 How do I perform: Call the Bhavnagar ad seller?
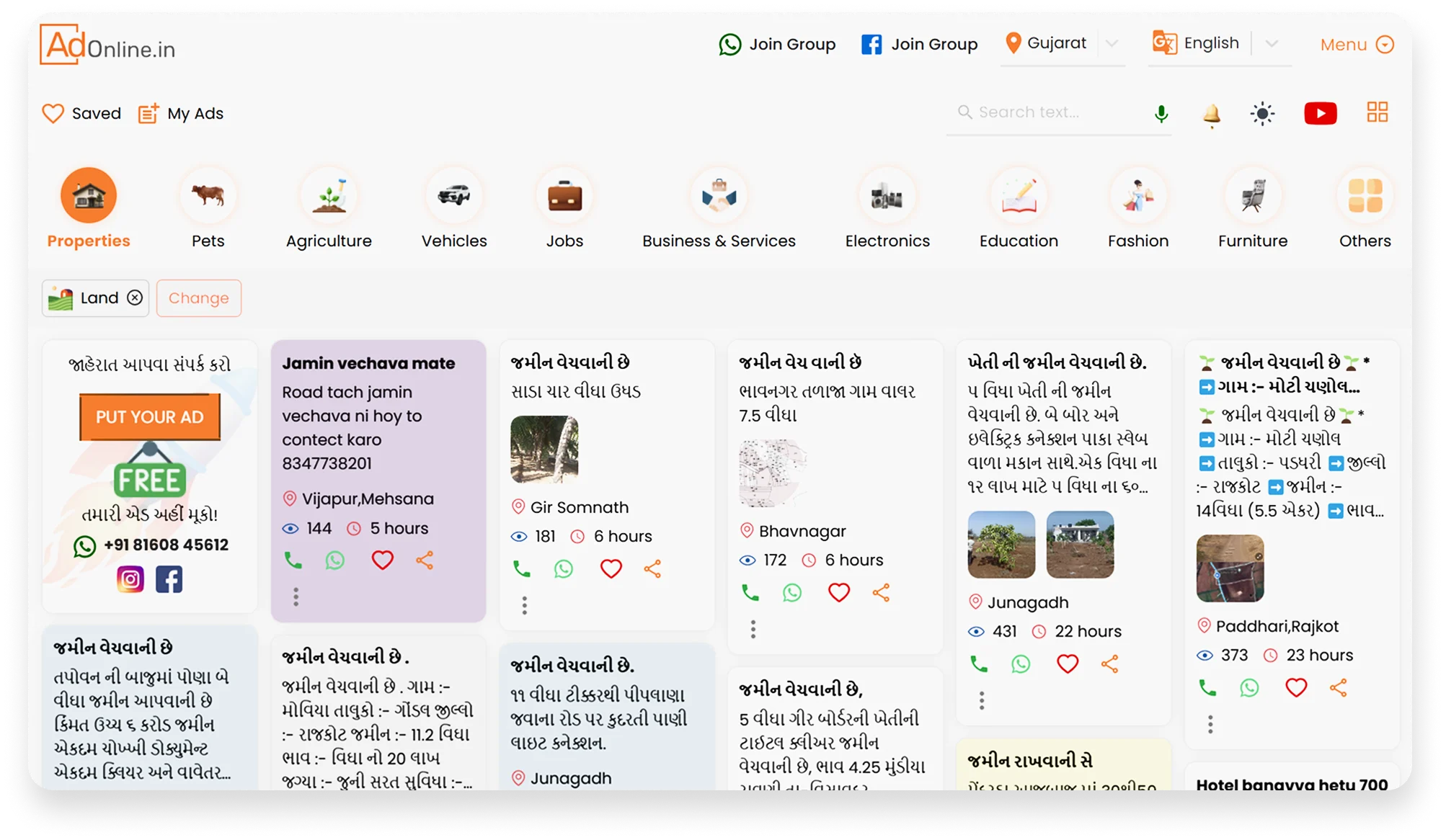750,593
